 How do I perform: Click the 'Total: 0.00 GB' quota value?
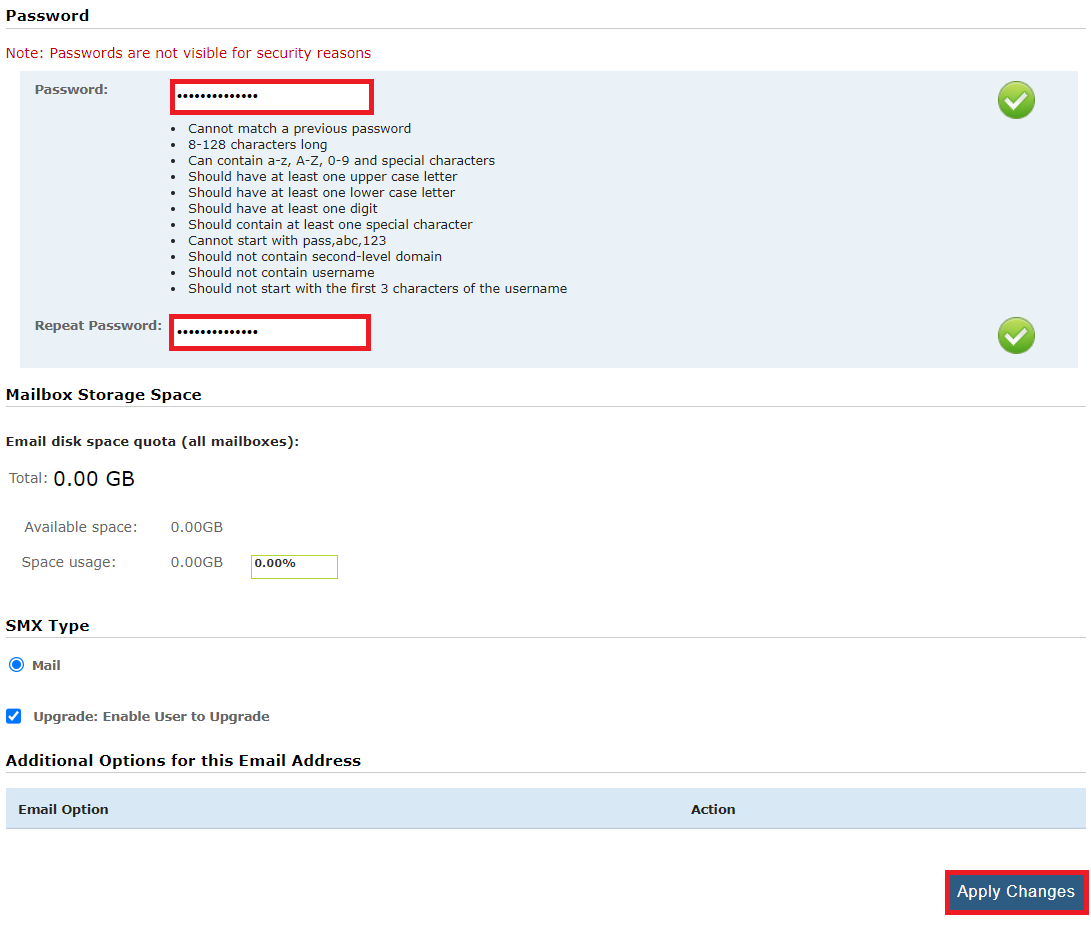point(94,478)
